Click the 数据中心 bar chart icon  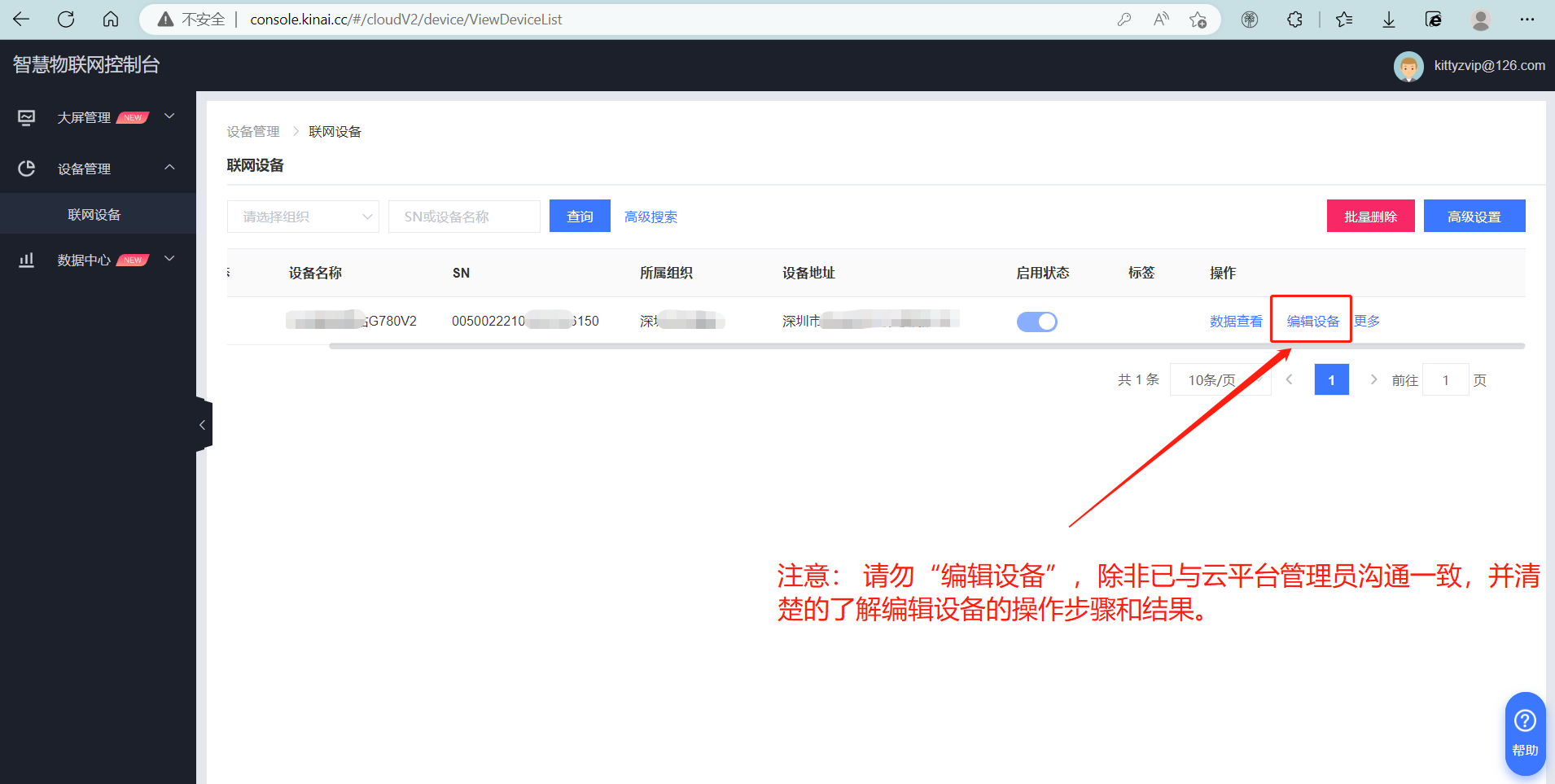pos(27,260)
